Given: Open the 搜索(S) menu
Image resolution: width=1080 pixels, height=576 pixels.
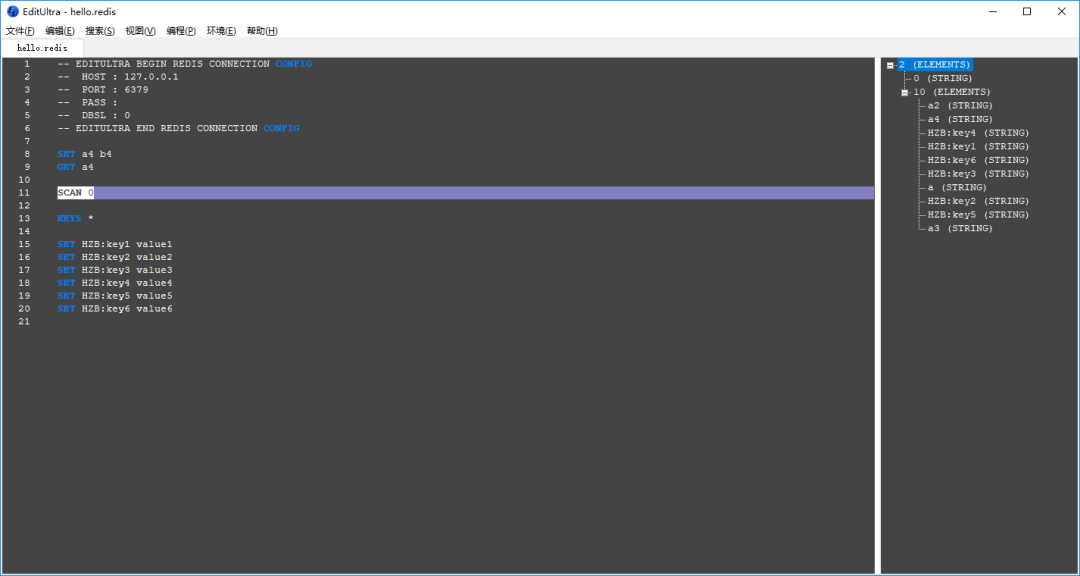Looking at the screenshot, I should tap(100, 31).
